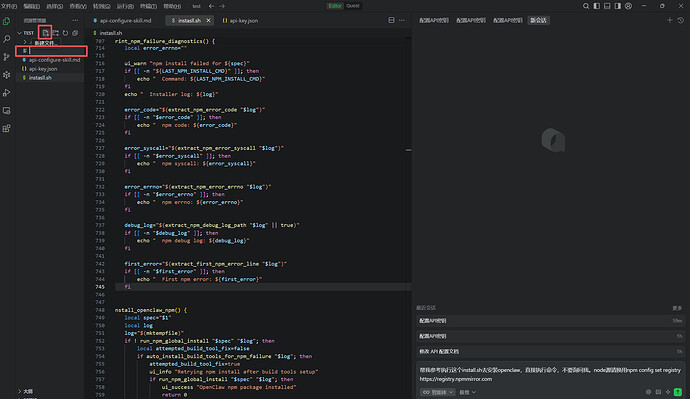The width and height of the screenshot is (690, 399).
Task: Select the first chat session tab
Action: coord(433,20)
